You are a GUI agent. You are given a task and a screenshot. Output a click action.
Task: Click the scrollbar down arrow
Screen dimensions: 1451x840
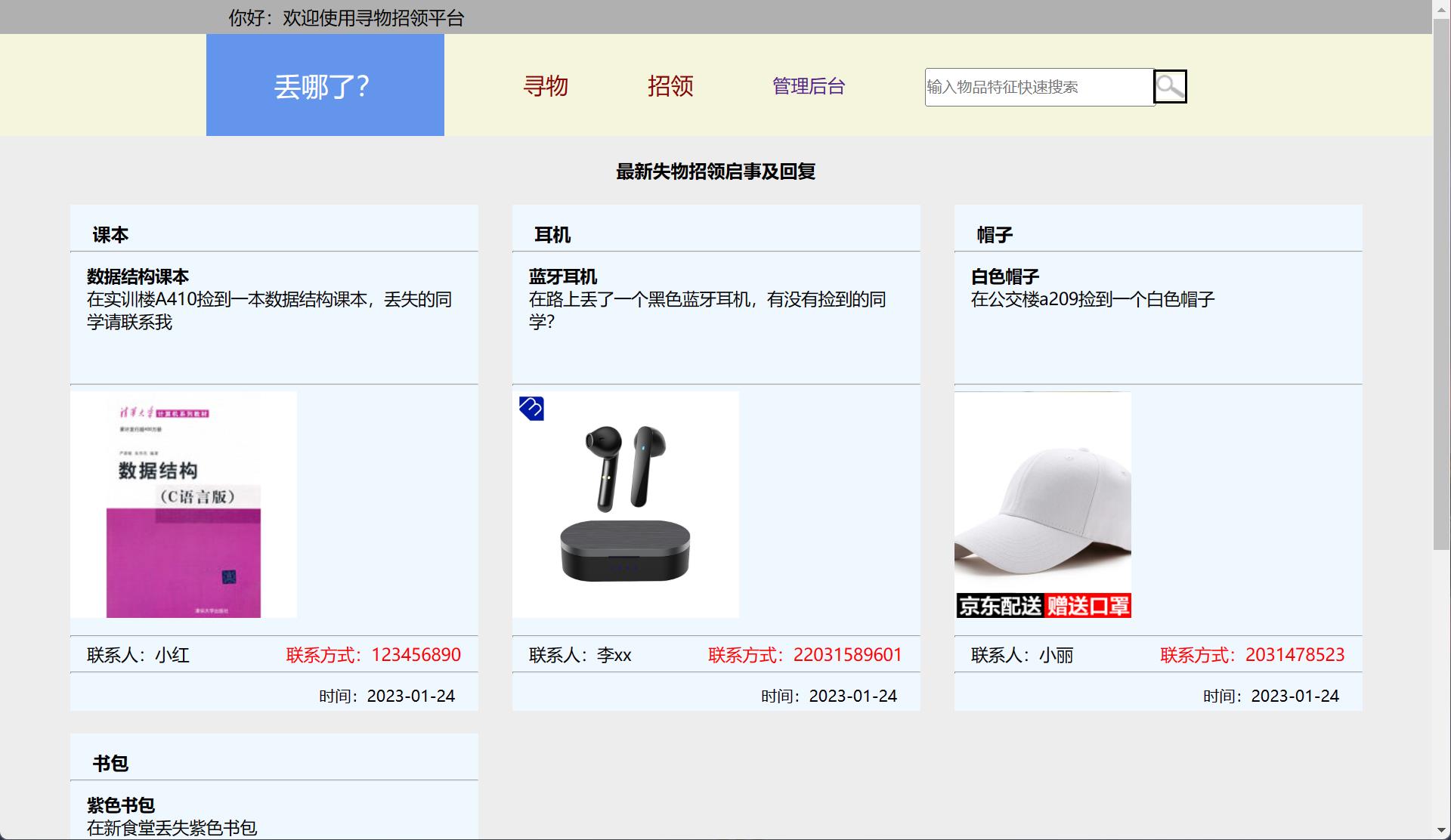(x=1442, y=829)
